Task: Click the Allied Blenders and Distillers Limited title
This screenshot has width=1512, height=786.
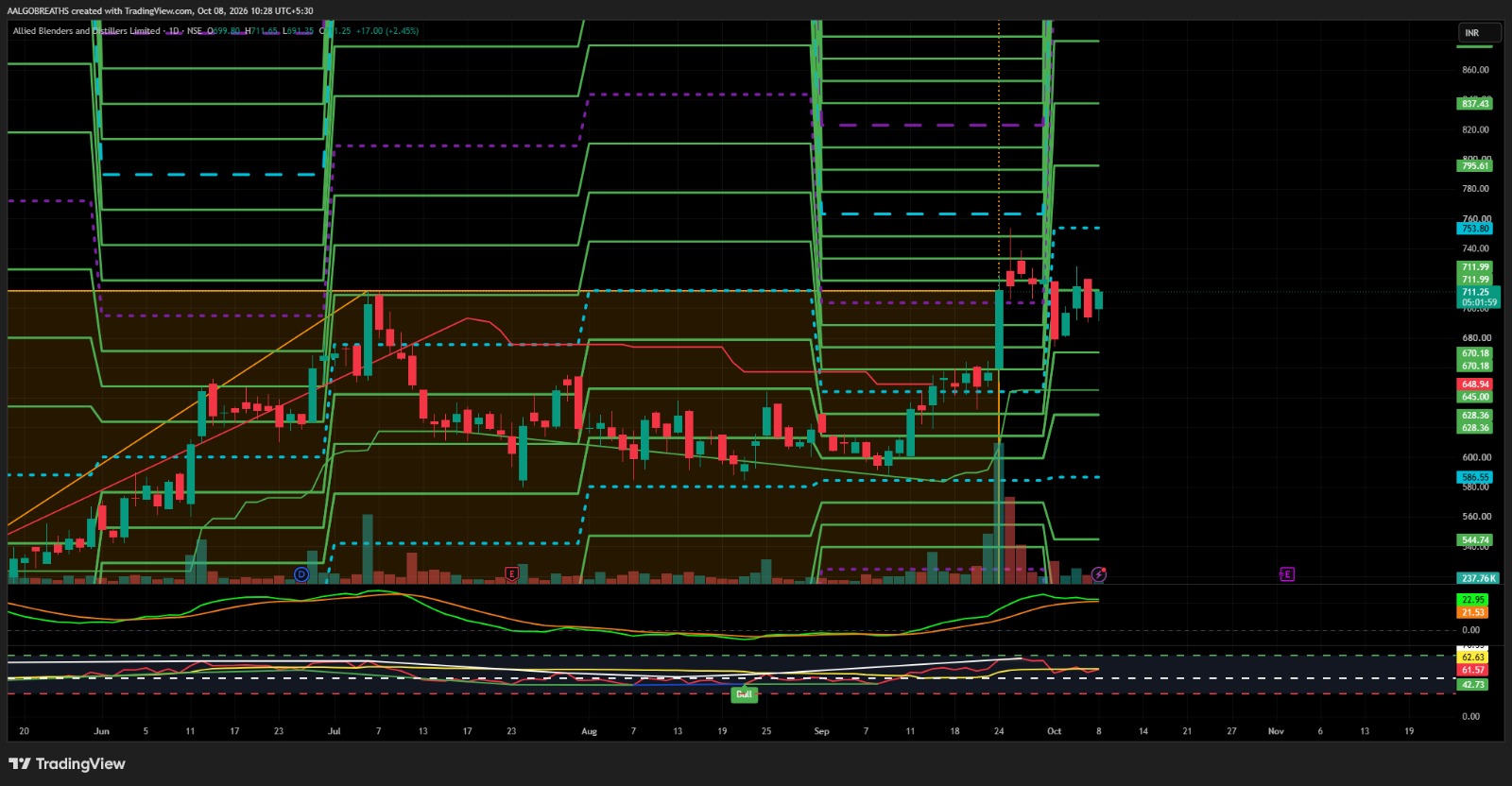Action: (87, 31)
